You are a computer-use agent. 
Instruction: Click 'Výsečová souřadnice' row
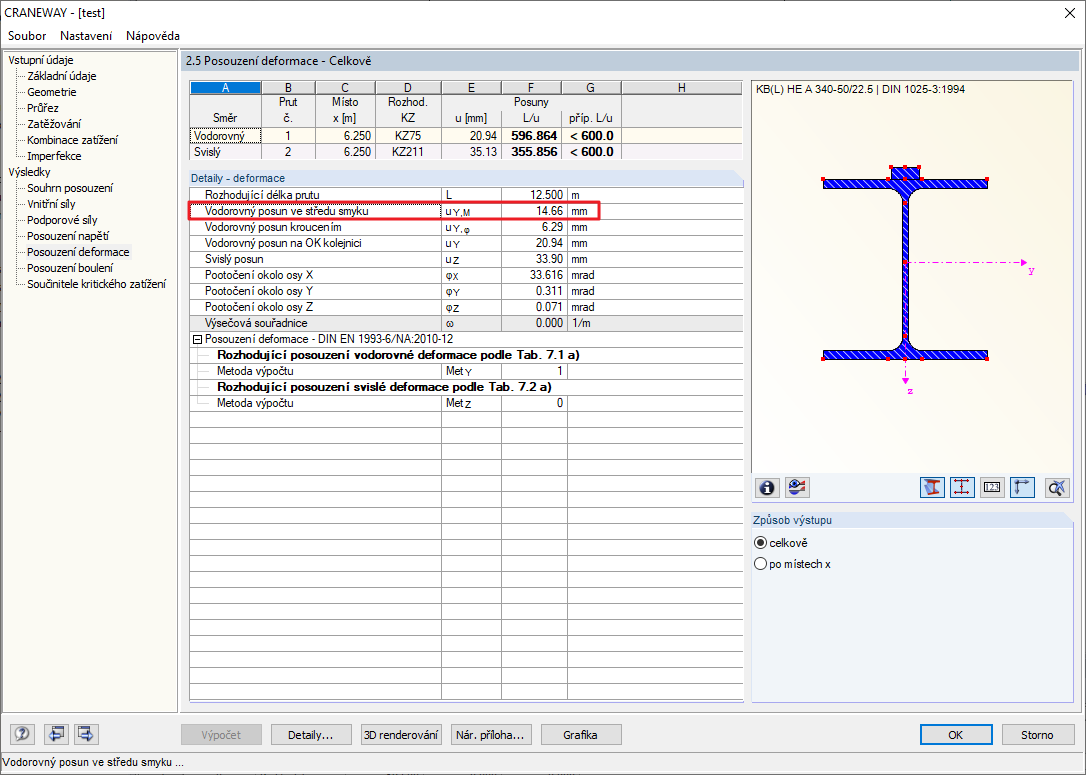466,323
